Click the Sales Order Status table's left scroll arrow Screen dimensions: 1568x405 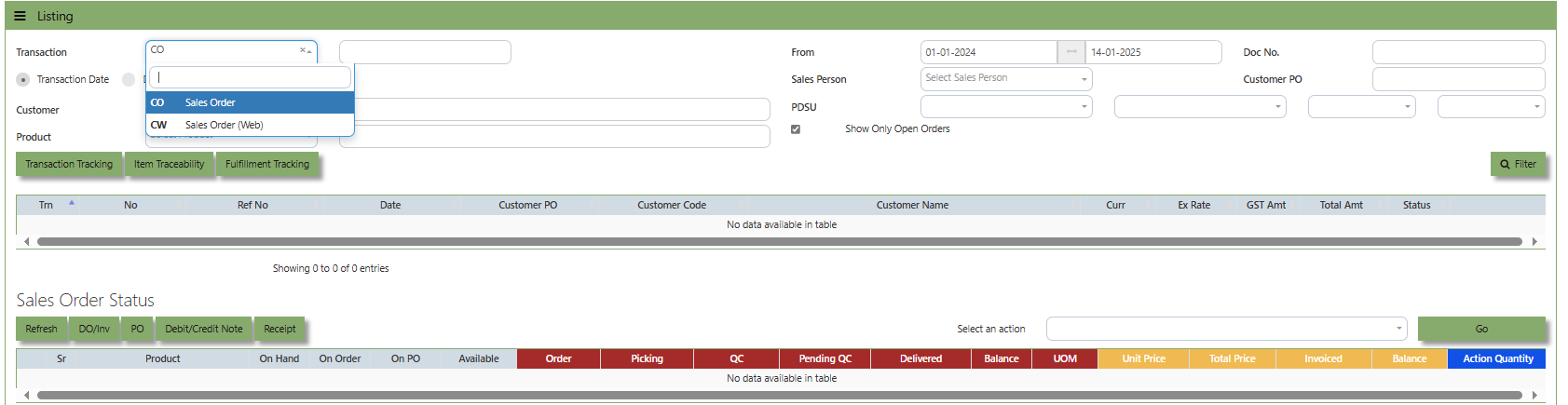pyautogui.click(x=26, y=395)
